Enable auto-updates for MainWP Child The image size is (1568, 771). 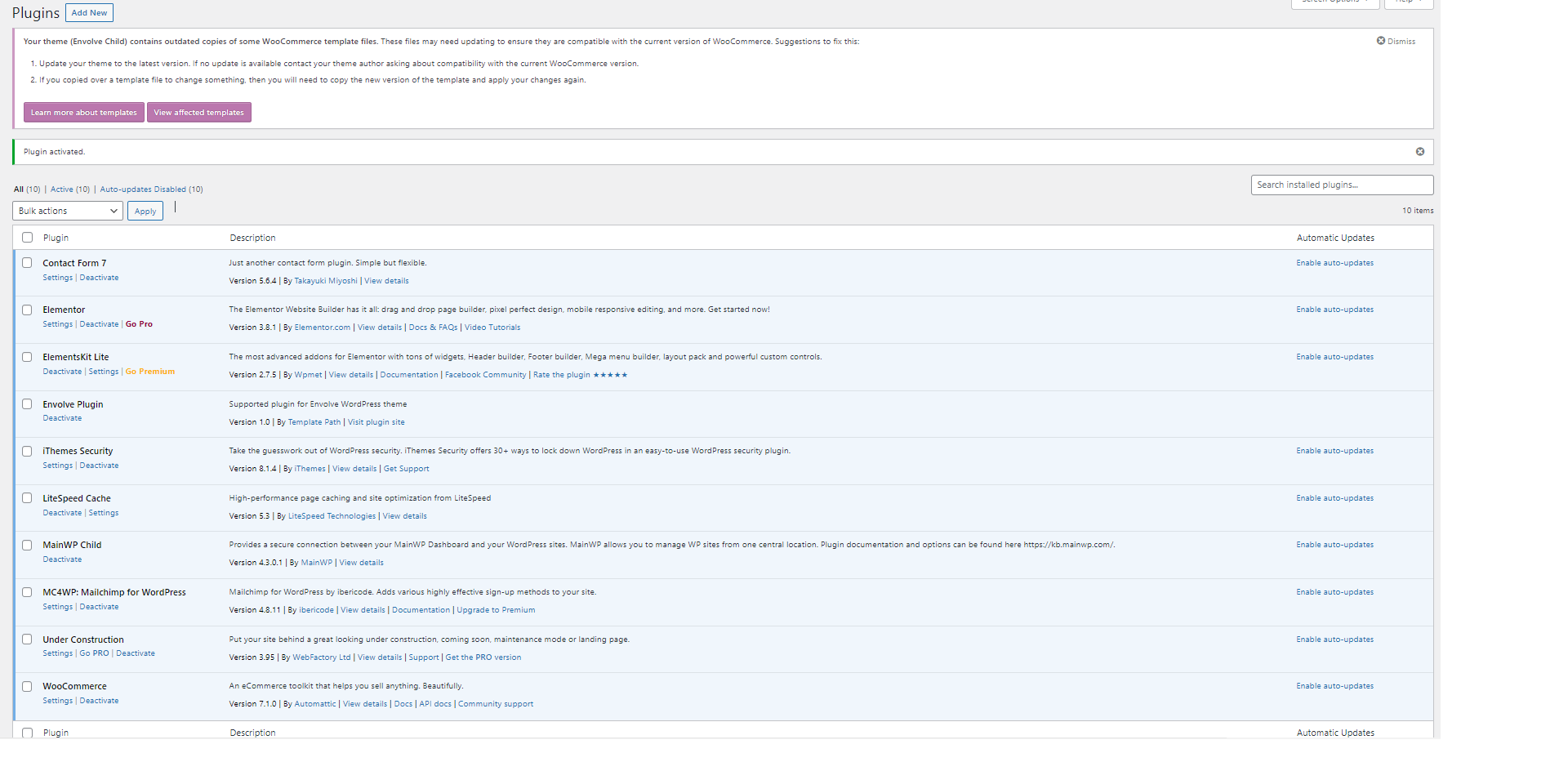(1334, 545)
